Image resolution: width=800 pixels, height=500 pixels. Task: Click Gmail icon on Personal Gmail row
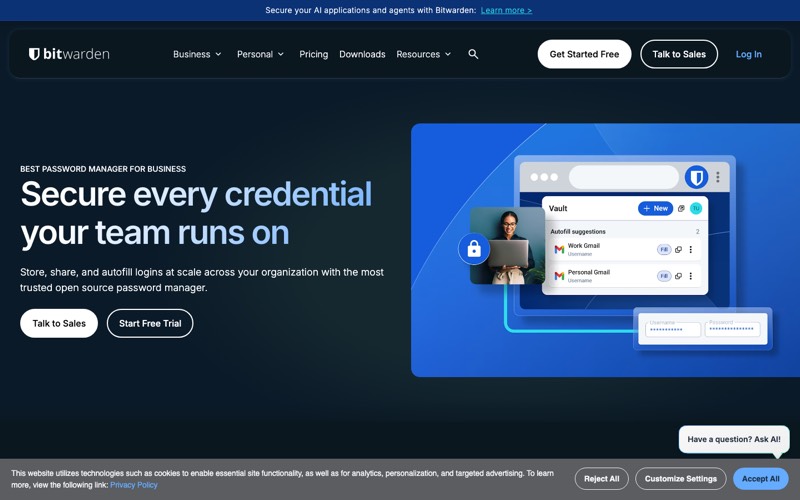pos(559,276)
